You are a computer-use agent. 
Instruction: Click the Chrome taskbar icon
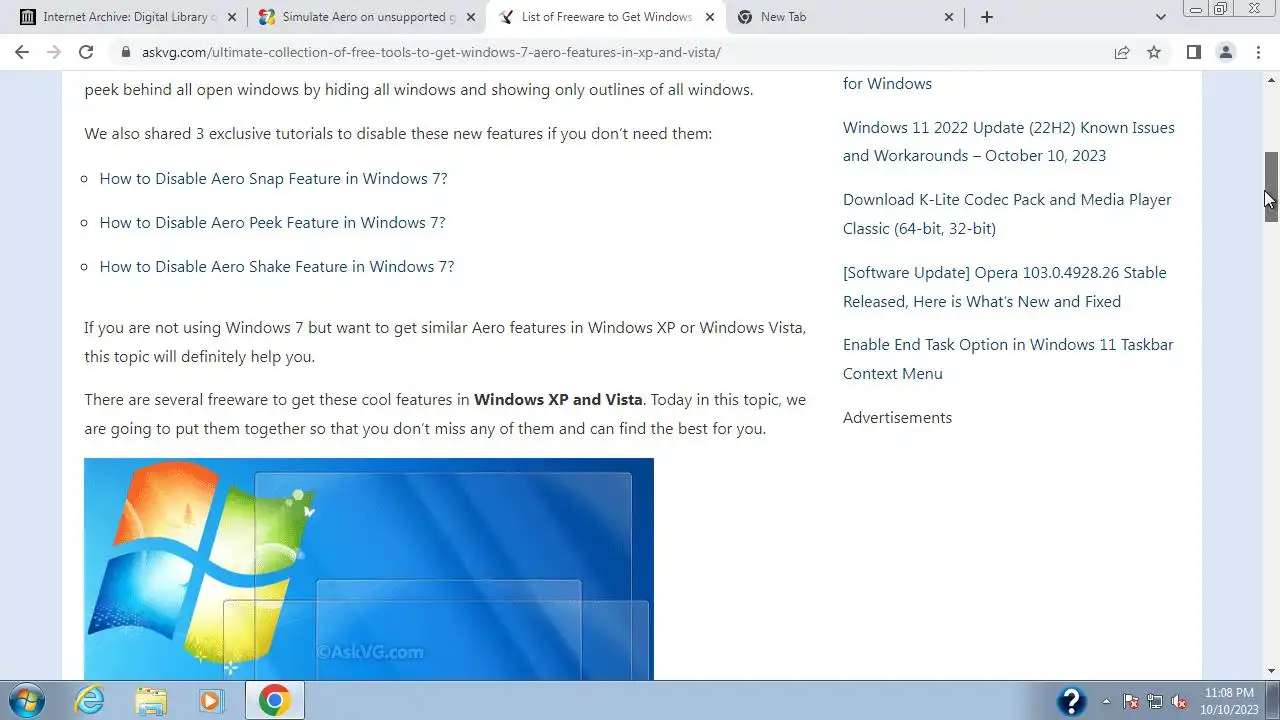[x=274, y=700]
